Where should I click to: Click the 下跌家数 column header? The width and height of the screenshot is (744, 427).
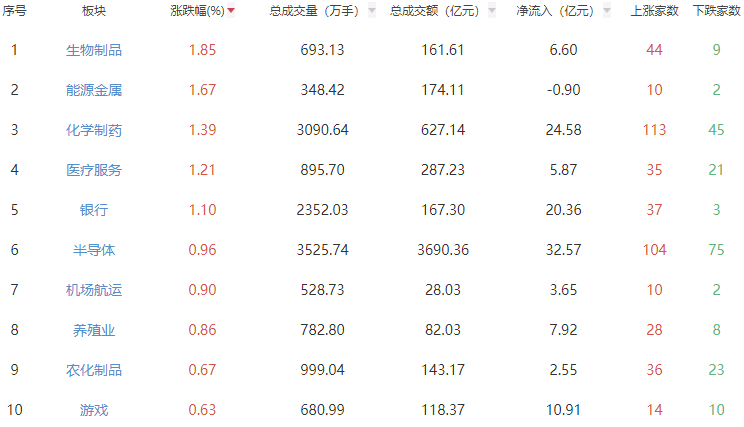click(716, 11)
